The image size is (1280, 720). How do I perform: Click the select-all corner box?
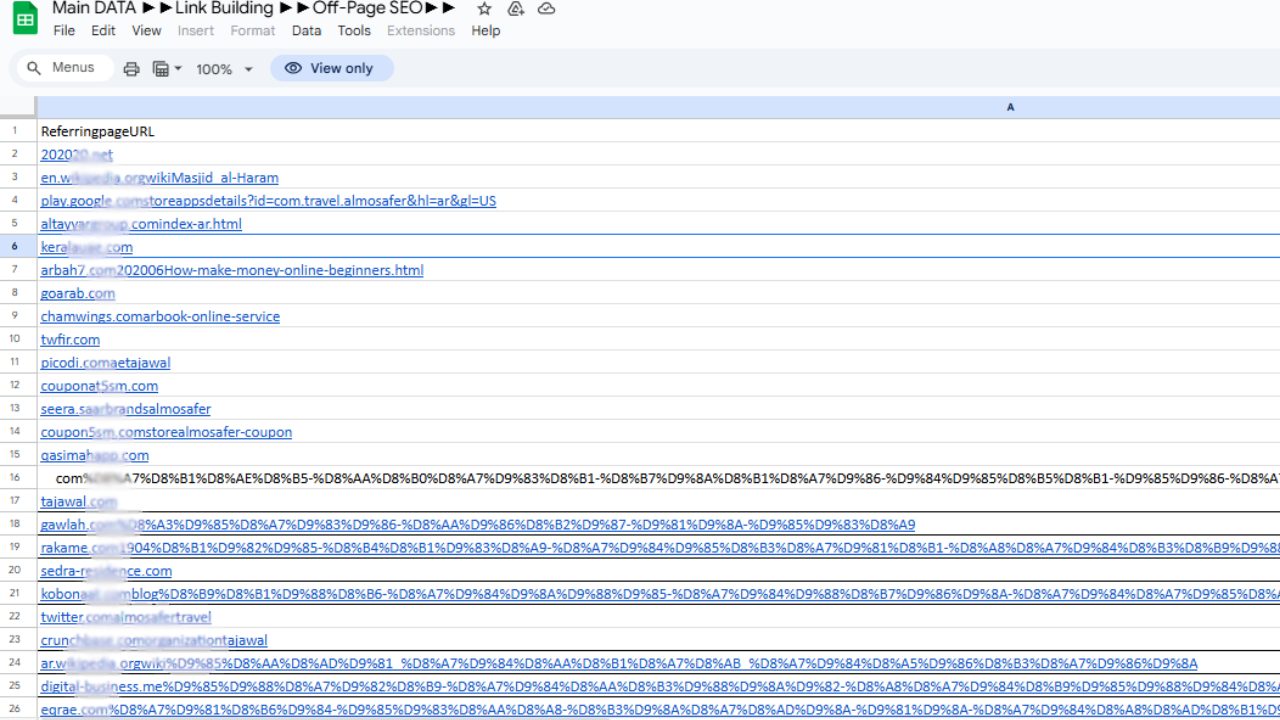click(17, 107)
